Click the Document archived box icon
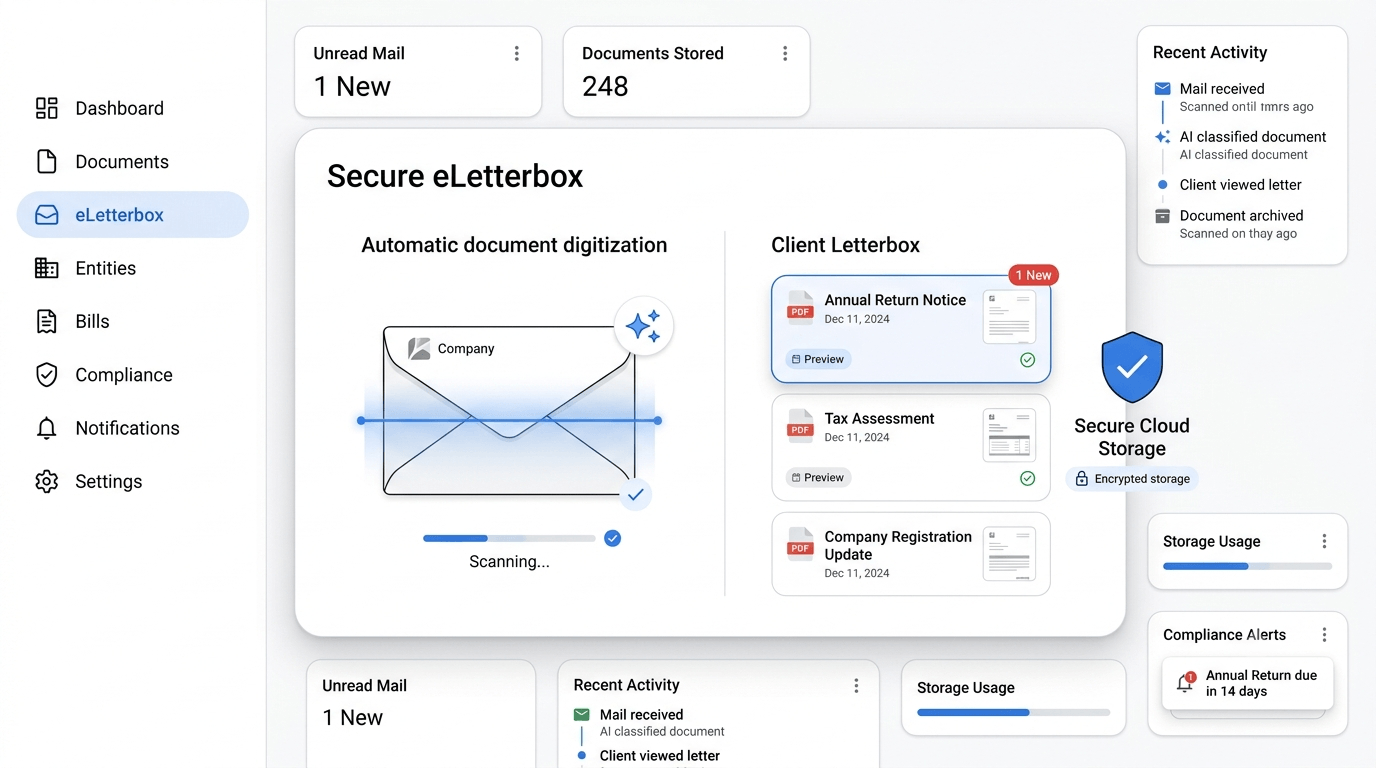Screen dimensions: 1376x768 (x=1162, y=216)
